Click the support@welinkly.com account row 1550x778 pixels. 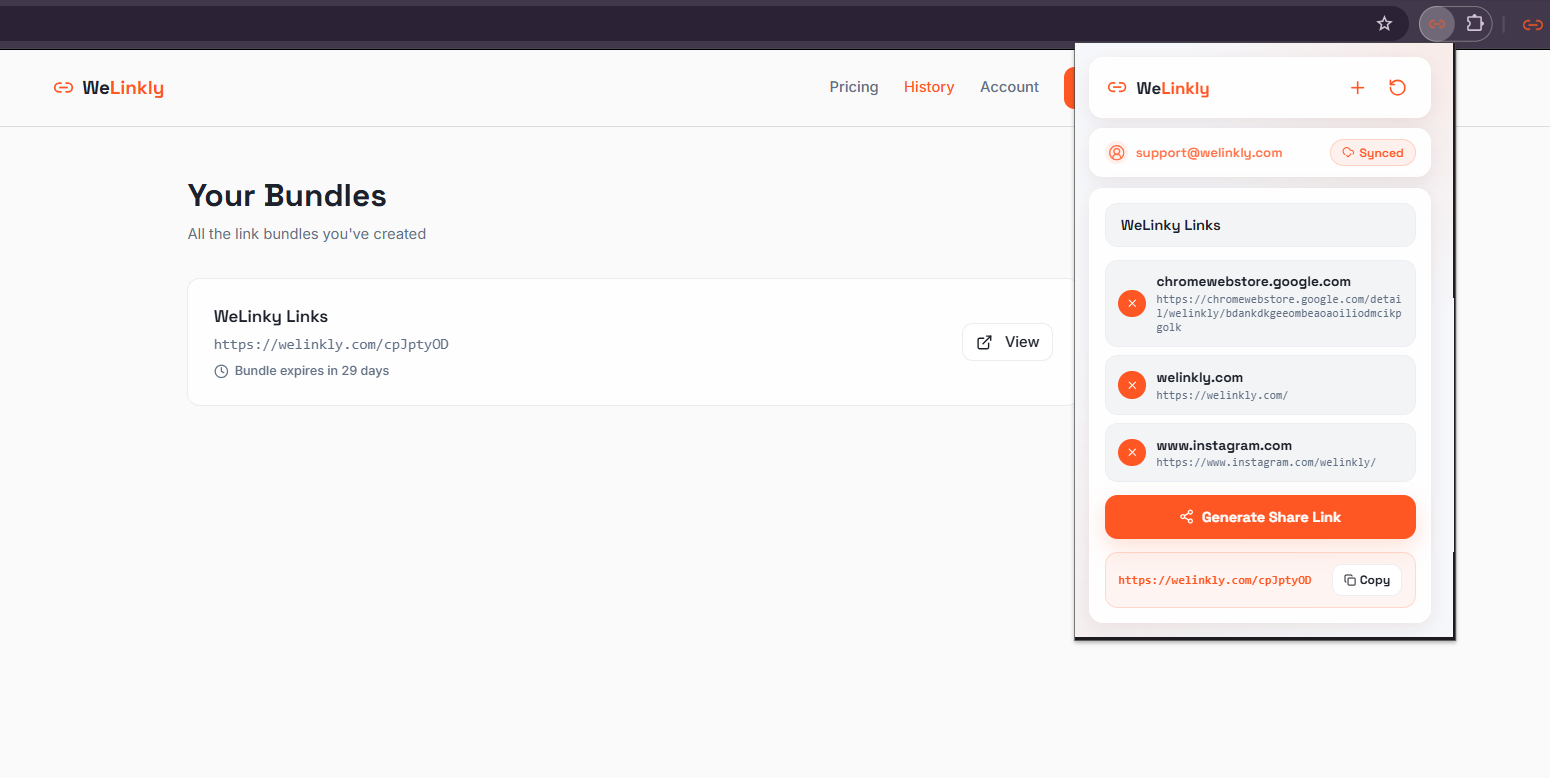point(1260,153)
